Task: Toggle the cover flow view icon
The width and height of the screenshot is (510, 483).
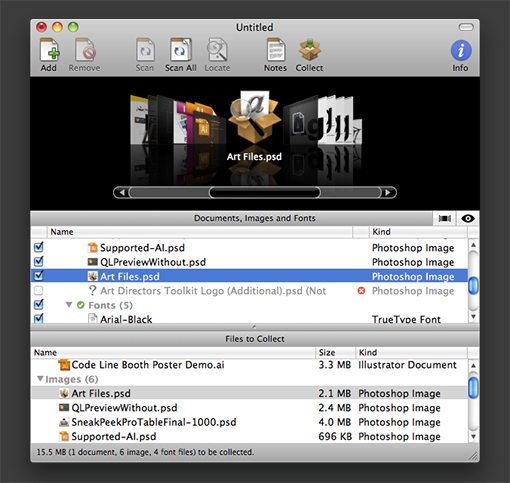Action: [445, 218]
